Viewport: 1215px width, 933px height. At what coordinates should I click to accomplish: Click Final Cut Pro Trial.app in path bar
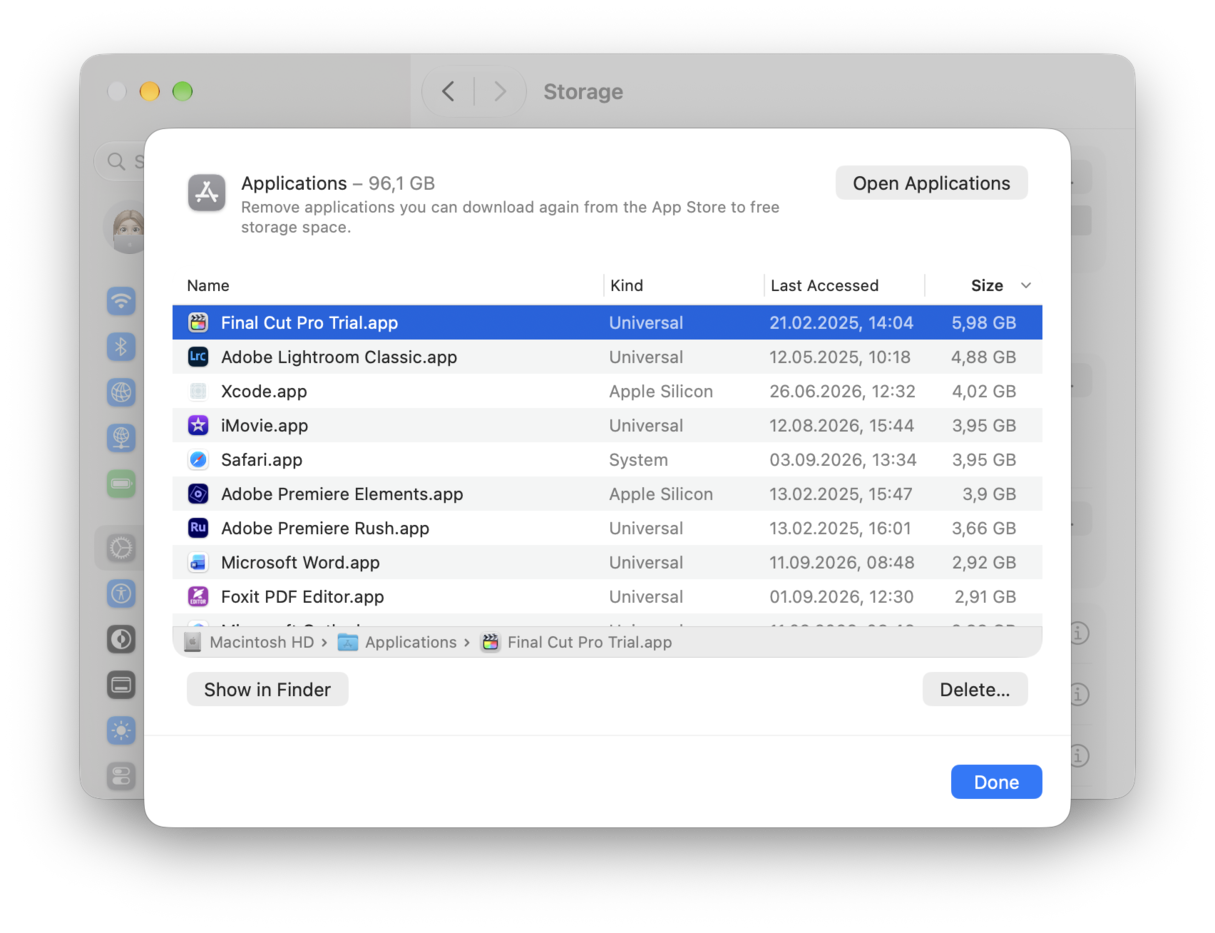tap(576, 642)
